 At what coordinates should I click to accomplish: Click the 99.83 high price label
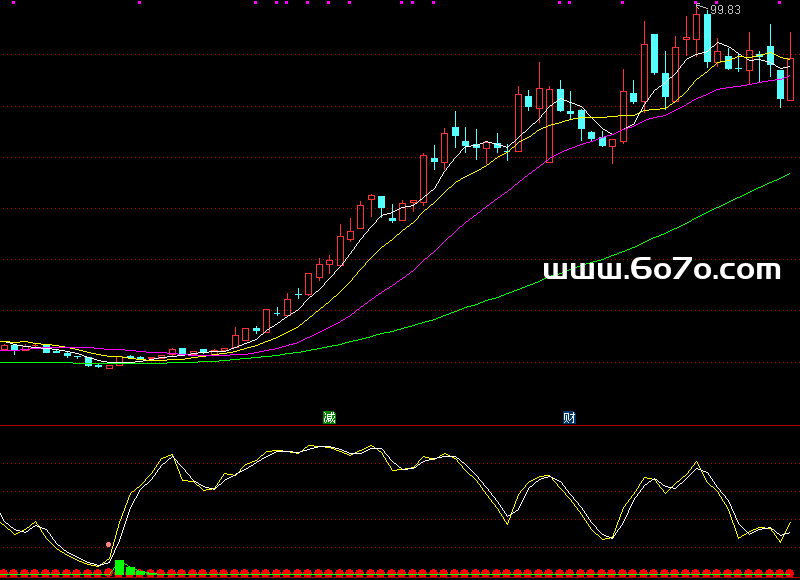725,10
